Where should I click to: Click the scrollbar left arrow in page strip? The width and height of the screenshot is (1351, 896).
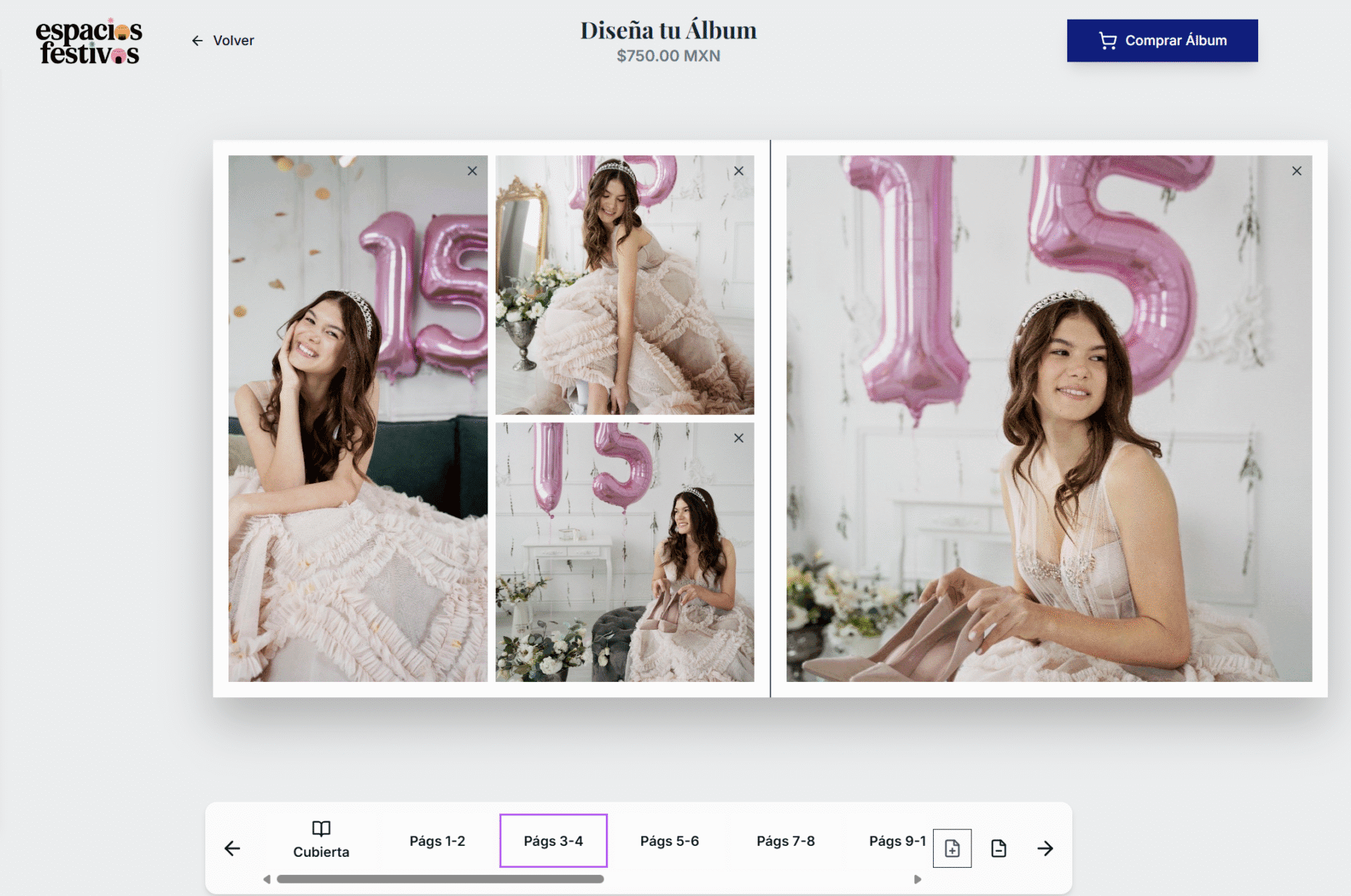[x=267, y=879]
